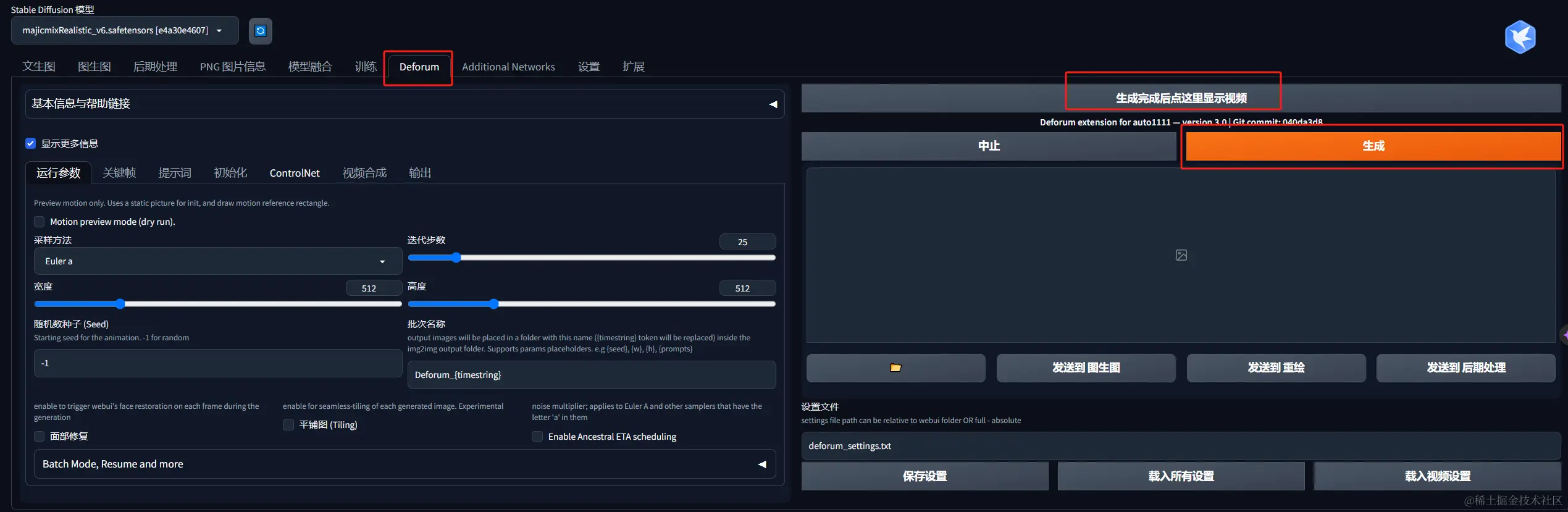1568x512 pixels.
Task: Click 发送到 后期处理 button
Action: coord(1466,368)
